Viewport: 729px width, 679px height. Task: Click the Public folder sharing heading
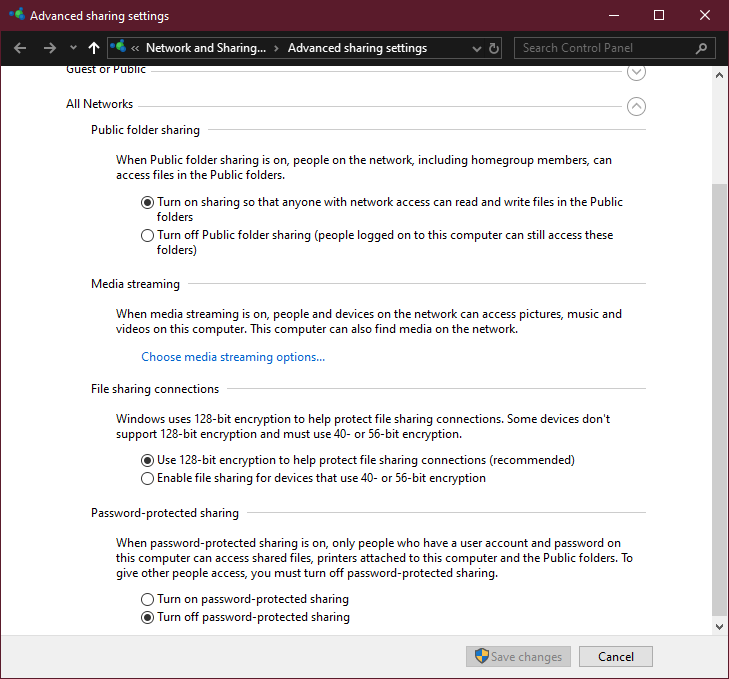145,130
